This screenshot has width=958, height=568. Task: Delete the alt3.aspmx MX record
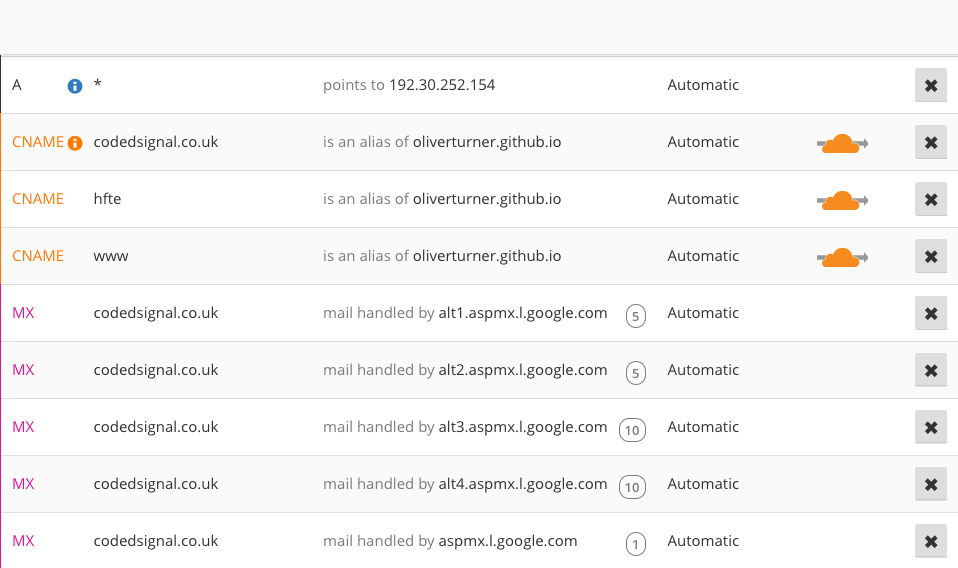[x=931, y=427]
